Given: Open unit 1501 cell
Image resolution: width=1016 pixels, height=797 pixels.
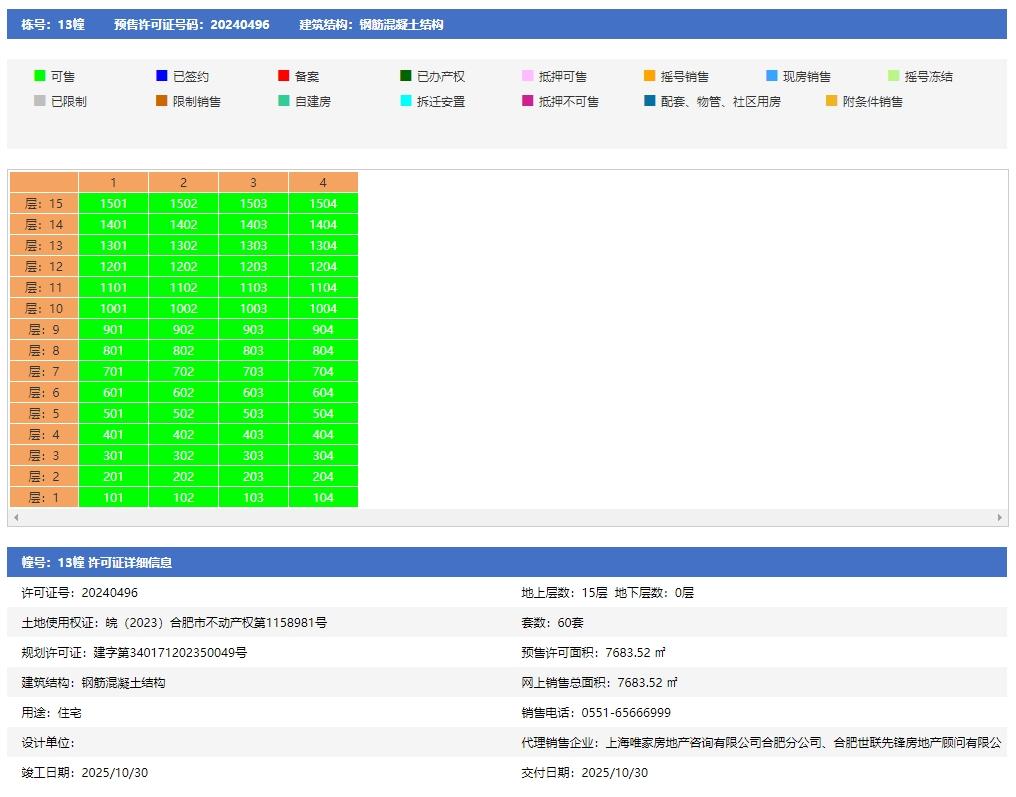Looking at the screenshot, I should [113, 203].
